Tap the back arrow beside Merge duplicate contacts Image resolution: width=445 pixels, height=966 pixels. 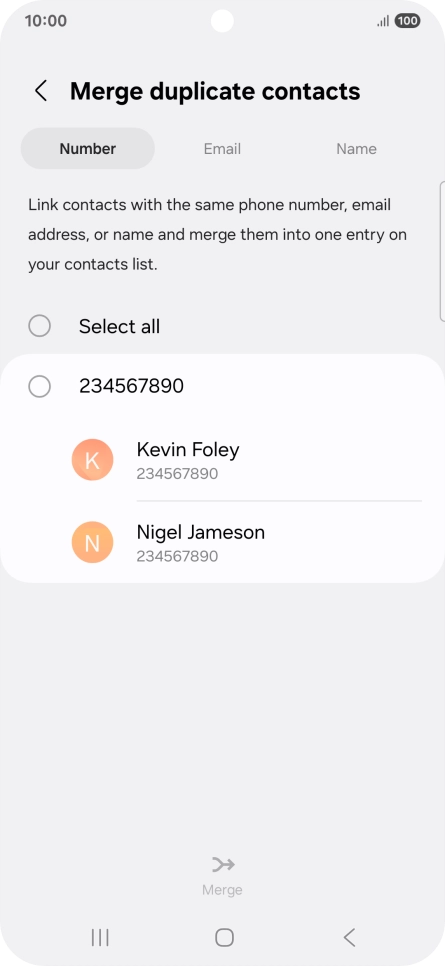(x=41, y=91)
